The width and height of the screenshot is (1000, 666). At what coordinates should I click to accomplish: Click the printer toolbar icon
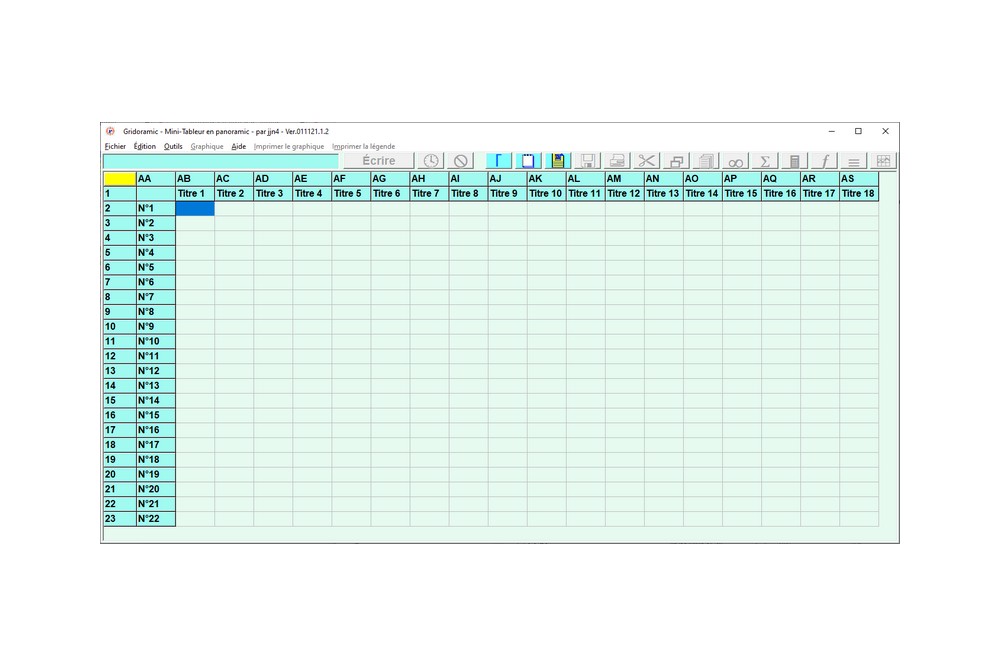[x=617, y=161]
